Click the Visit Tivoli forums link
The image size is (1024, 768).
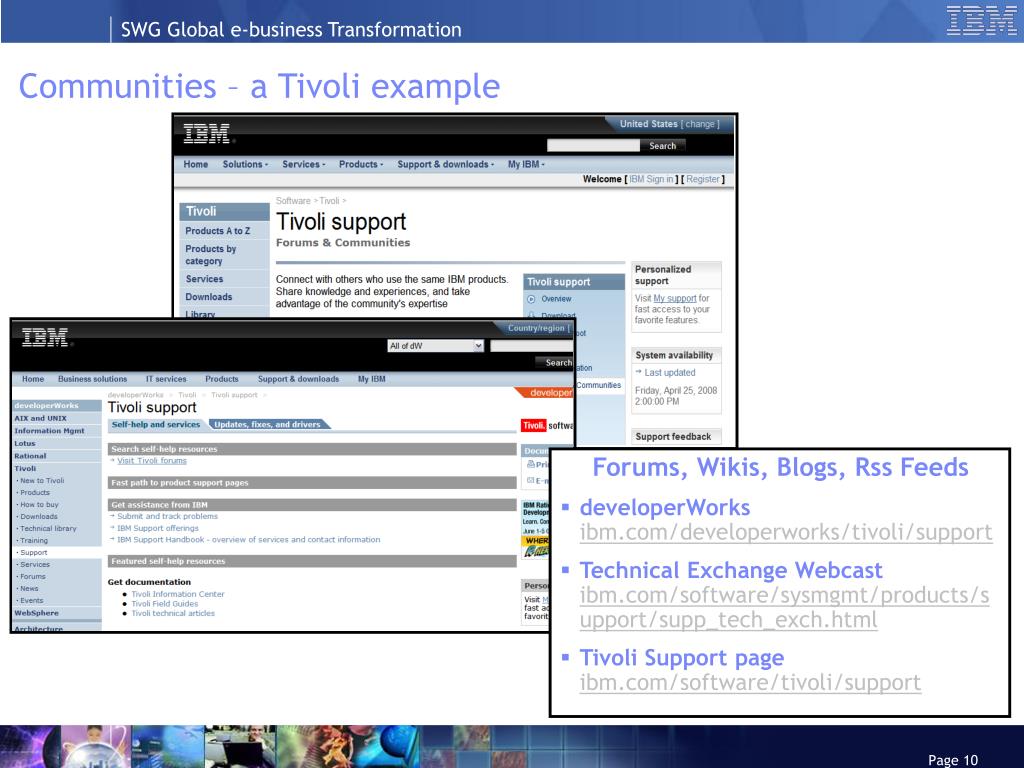(x=152, y=460)
